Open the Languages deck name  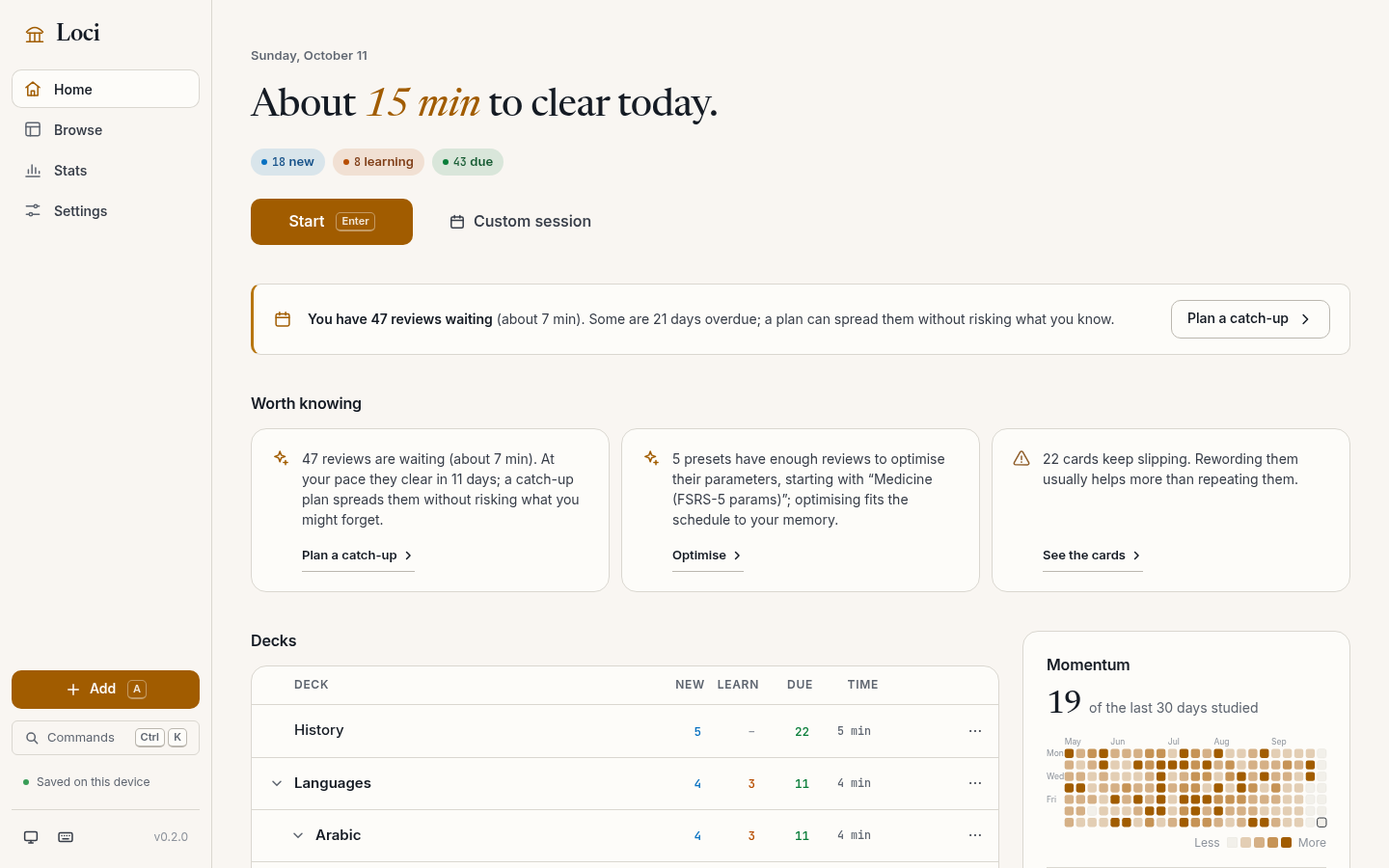click(x=333, y=783)
